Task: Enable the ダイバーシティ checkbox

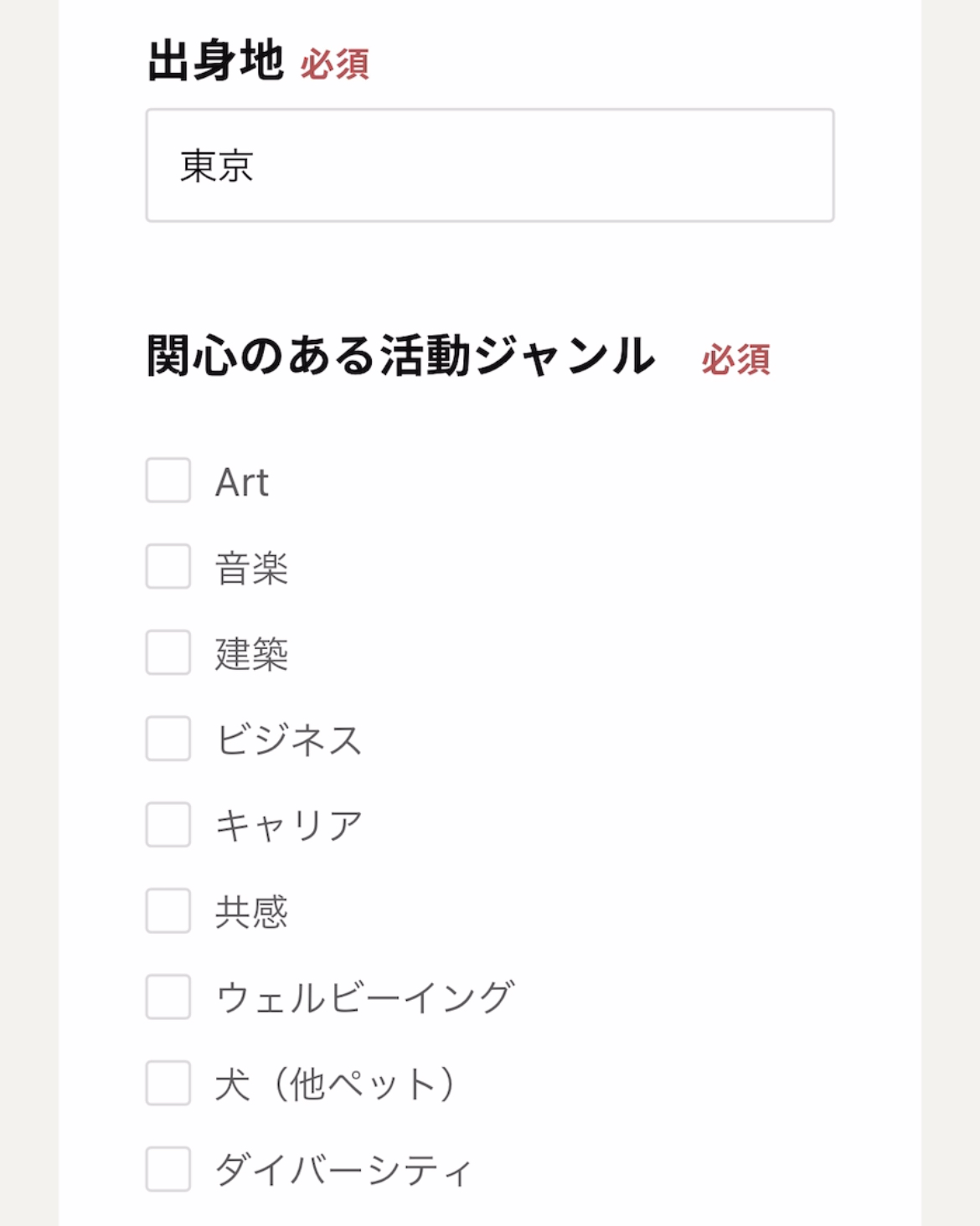Action: (168, 1169)
